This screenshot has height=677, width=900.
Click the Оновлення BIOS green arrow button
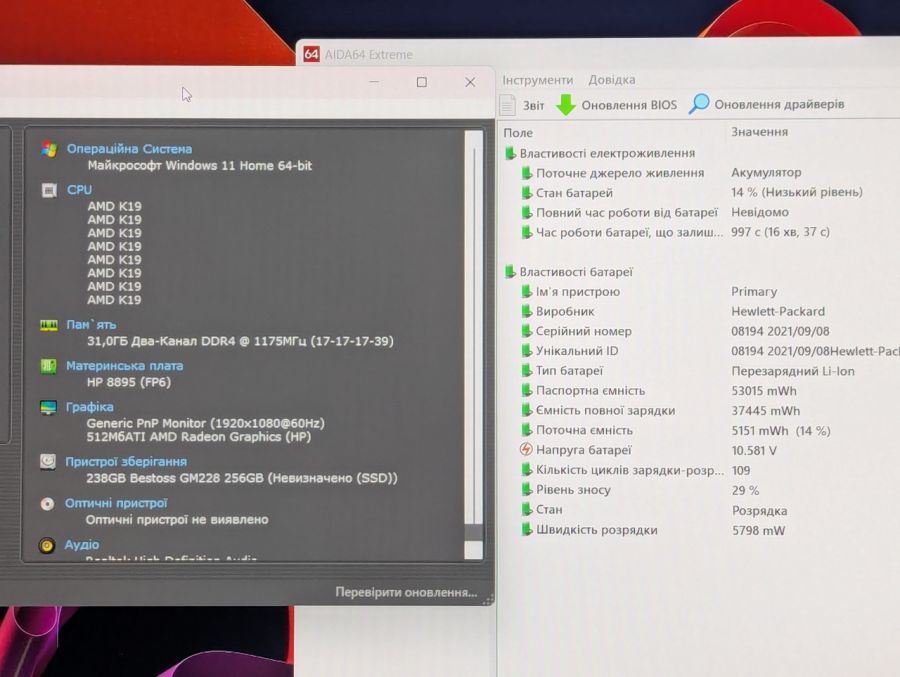(x=616, y=105)
